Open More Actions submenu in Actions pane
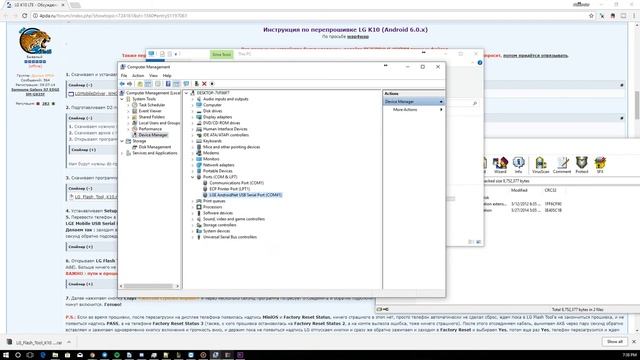Viewport: 640px width, 360px height. tap(413, 110)
